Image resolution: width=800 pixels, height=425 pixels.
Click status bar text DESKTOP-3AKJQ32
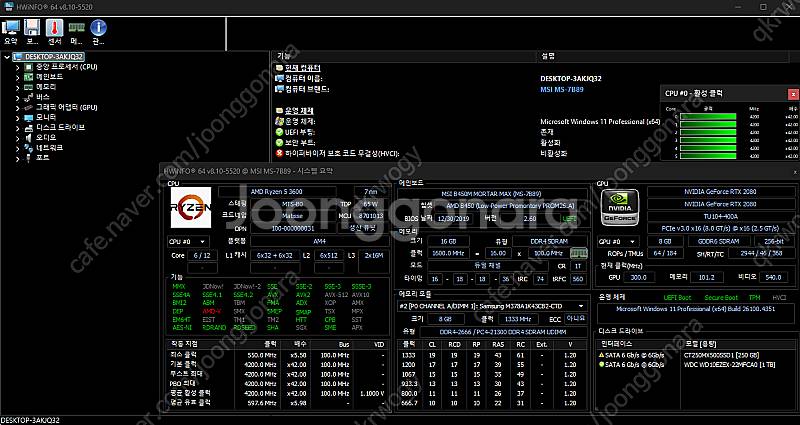click(x=30, y=421)
